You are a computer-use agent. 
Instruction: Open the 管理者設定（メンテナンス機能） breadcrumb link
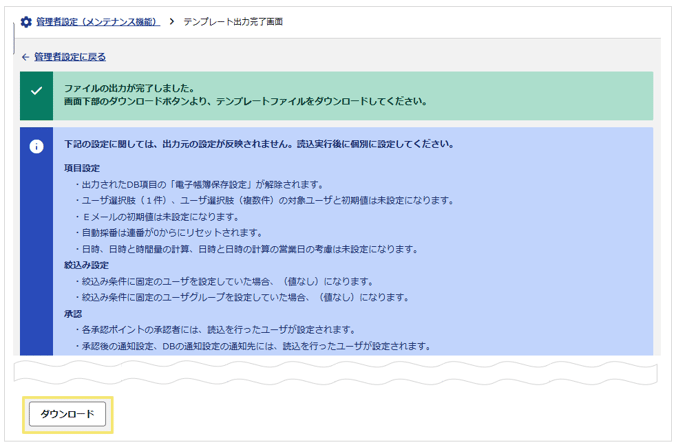(98, 22)
